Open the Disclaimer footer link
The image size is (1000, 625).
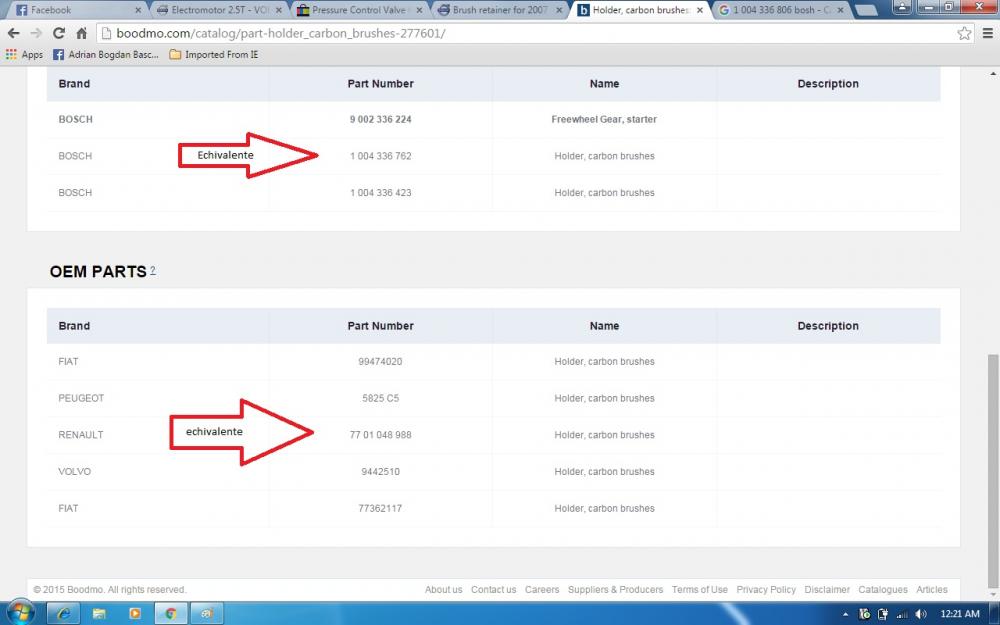pyautogui.click(x=827, y=590)
